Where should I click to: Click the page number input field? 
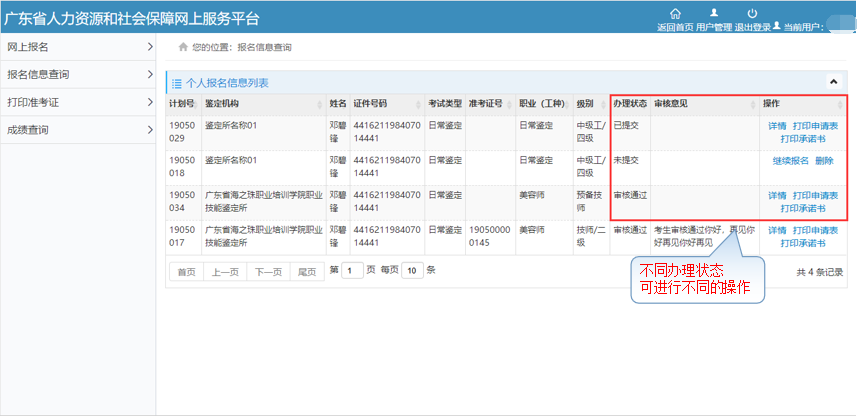pos(353,271)
